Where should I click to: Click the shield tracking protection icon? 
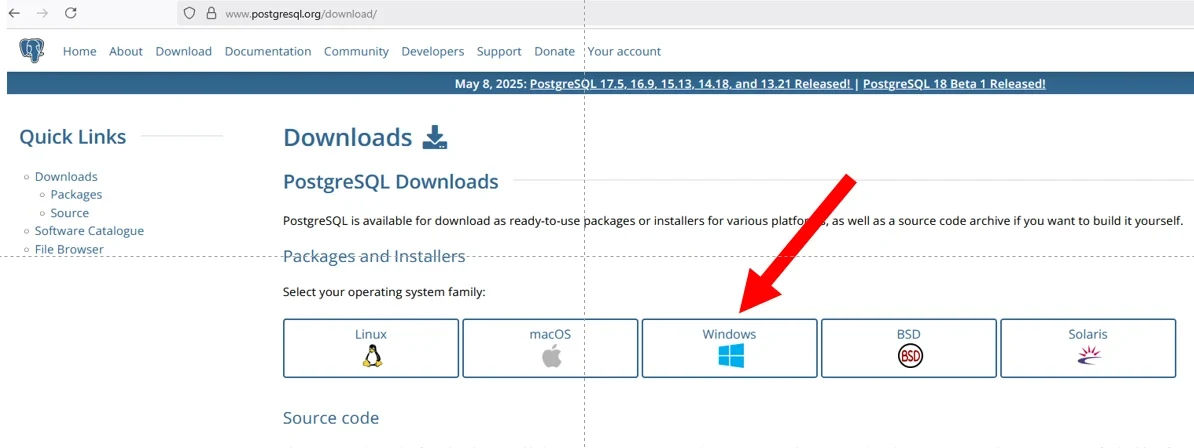coord(190,14)
